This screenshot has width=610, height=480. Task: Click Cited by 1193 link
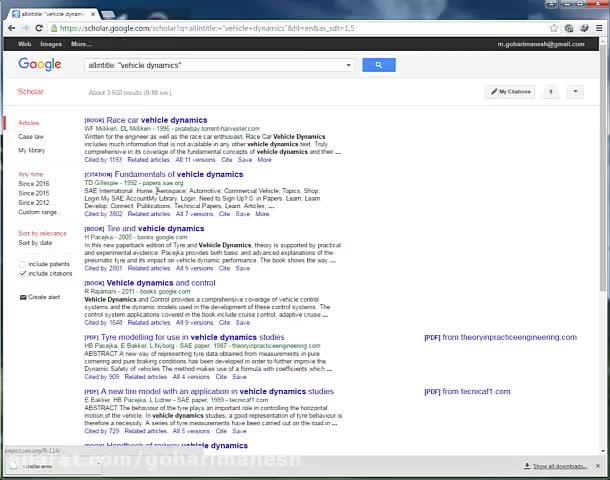click(103, 159)
